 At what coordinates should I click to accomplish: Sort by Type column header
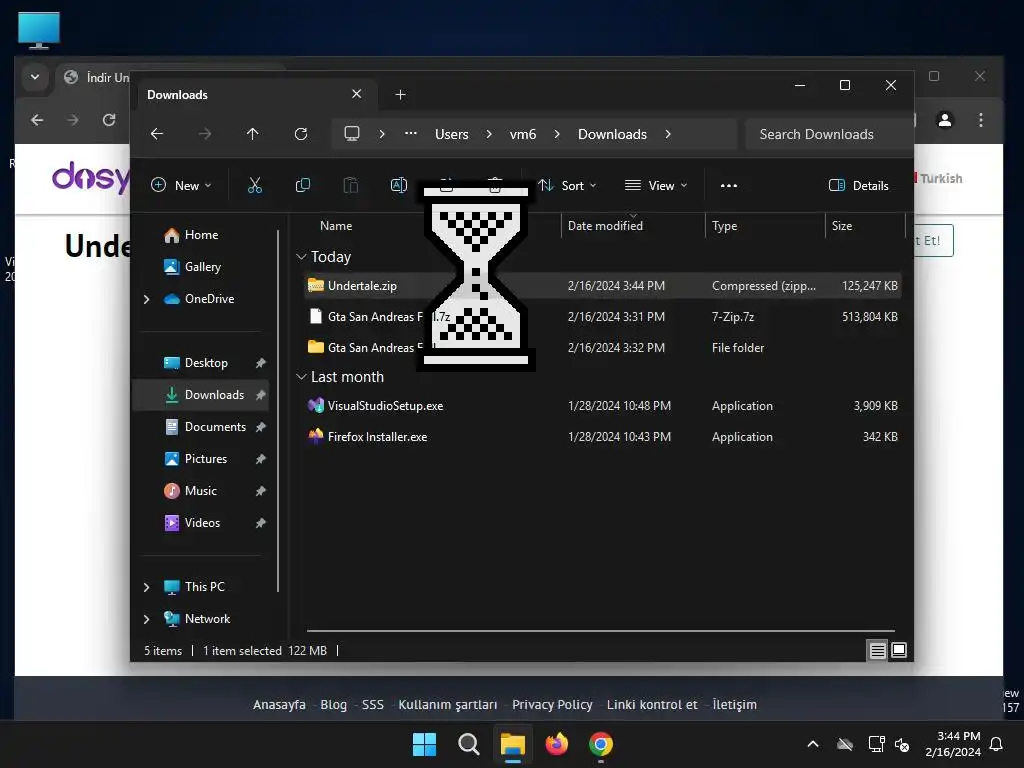click(x=765, y=226)
